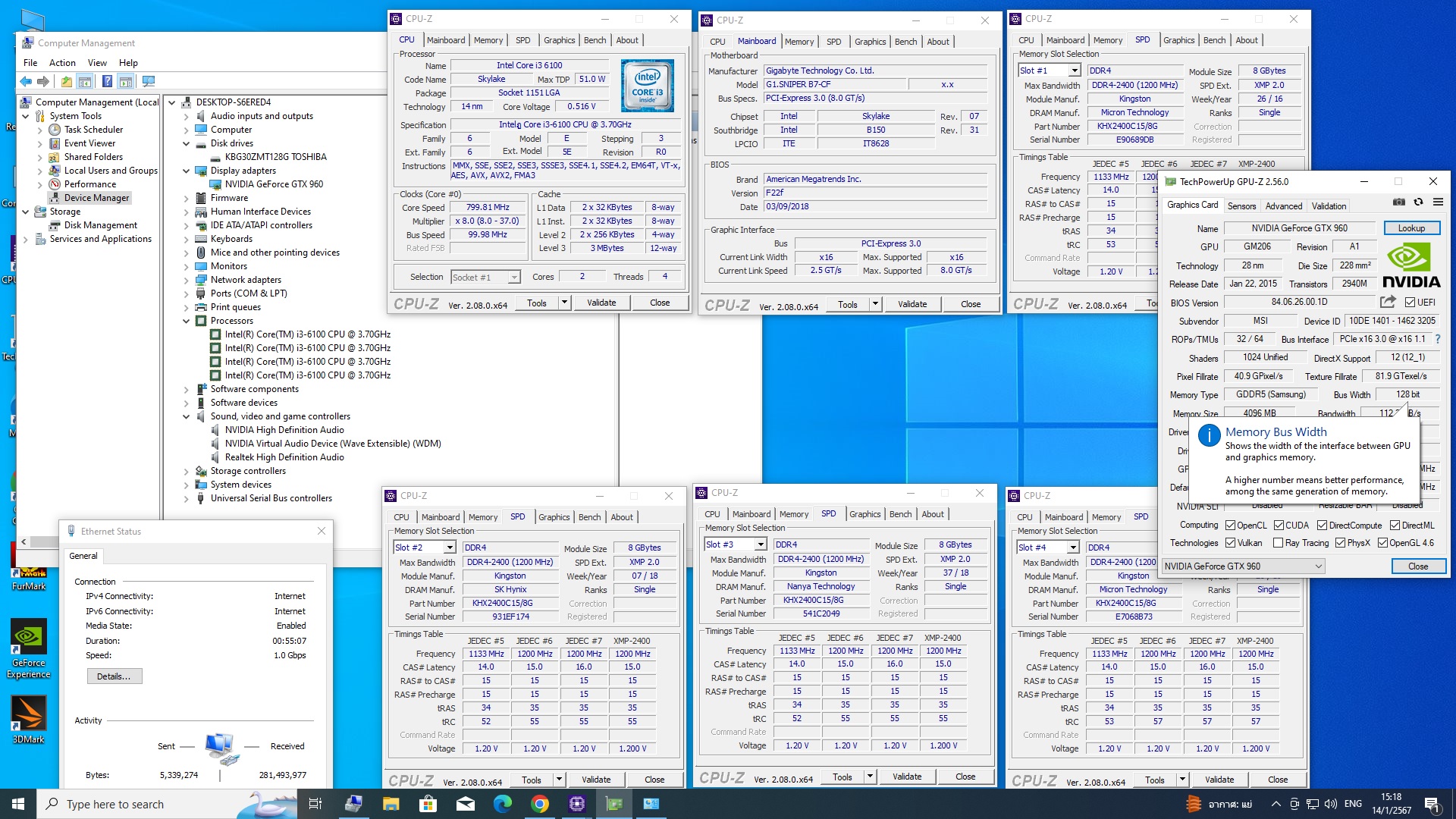Open the View menu in Computer Management
This screenshot has height=819, width=1456.
click(x=97, y=63)
